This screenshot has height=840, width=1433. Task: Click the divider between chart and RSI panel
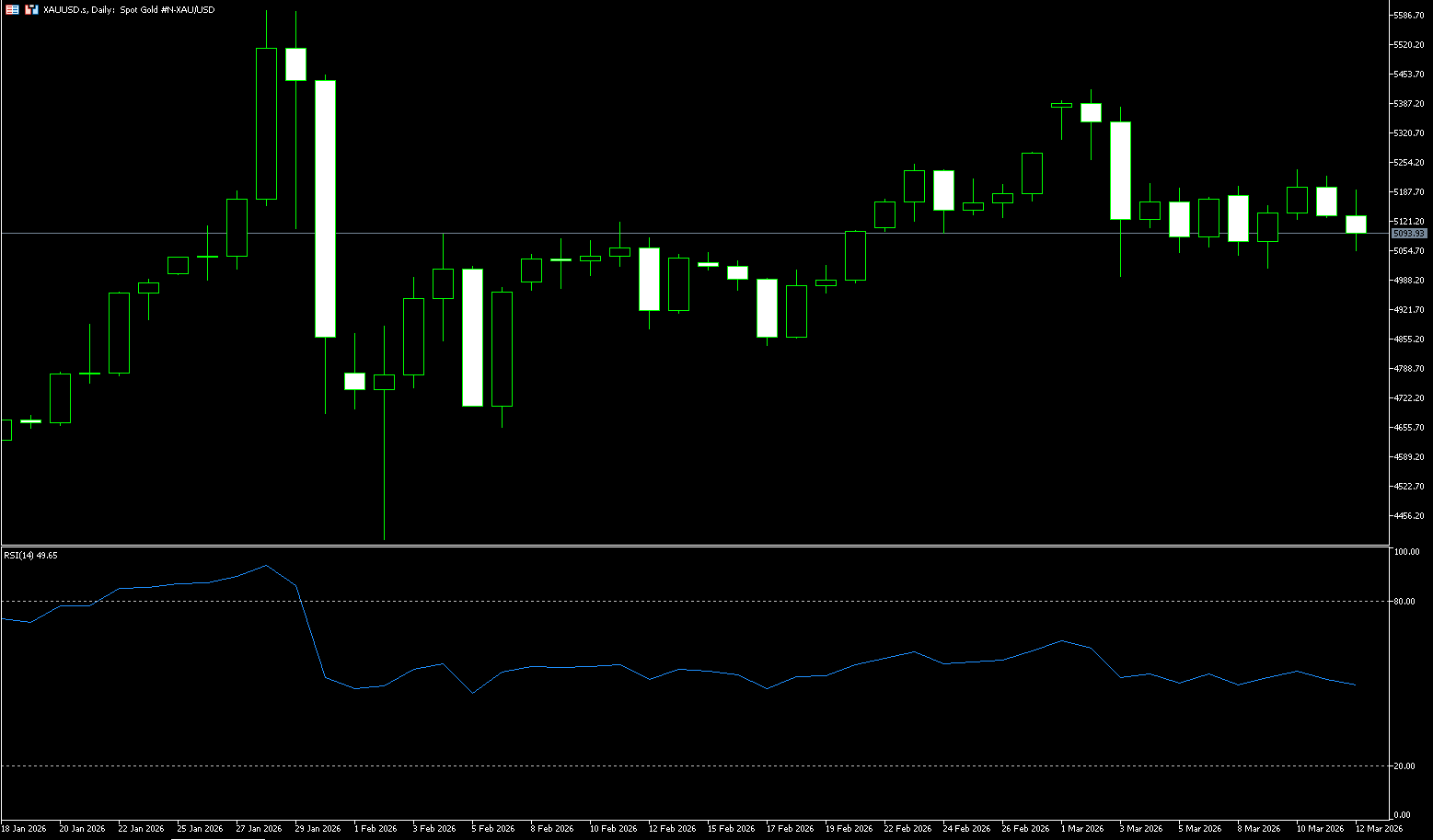coord(690,547)
